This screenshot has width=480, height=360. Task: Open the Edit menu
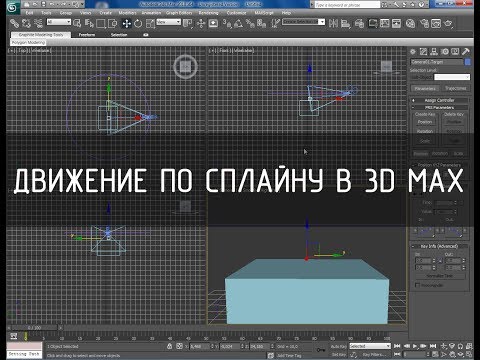pos(29,13)
